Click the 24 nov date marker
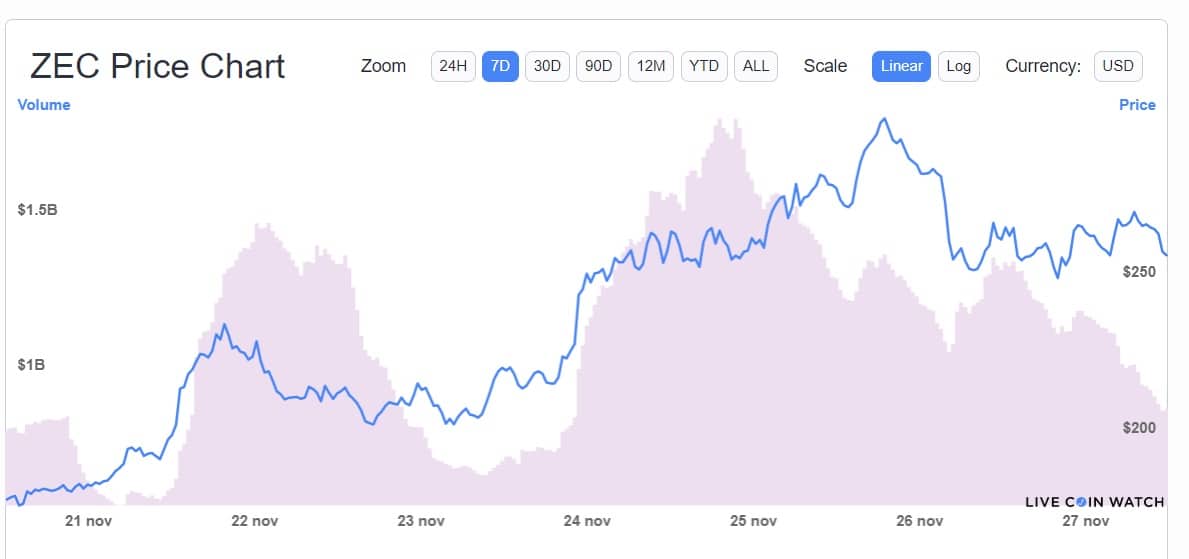1189x559 pixels. tap(587, 521)
